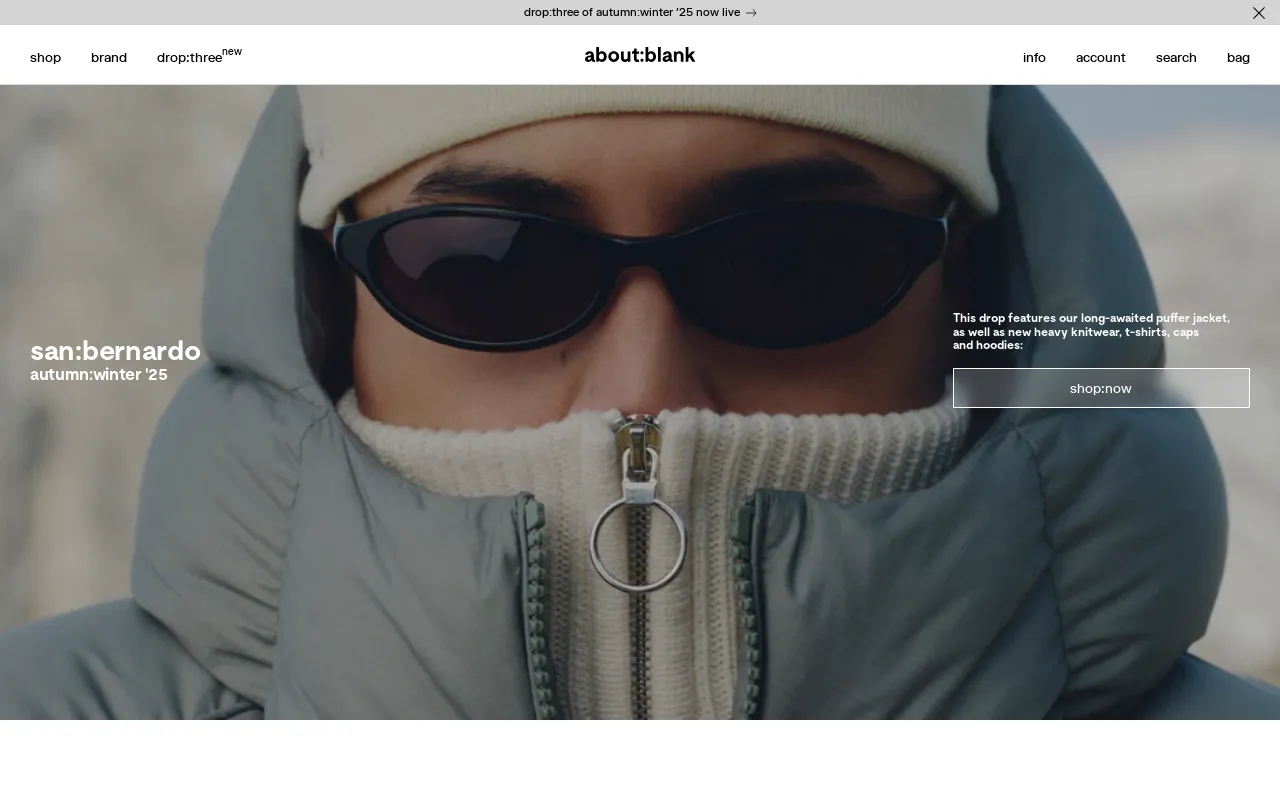Dismiss the announcement bar with the X icon

coord(1258,13)
